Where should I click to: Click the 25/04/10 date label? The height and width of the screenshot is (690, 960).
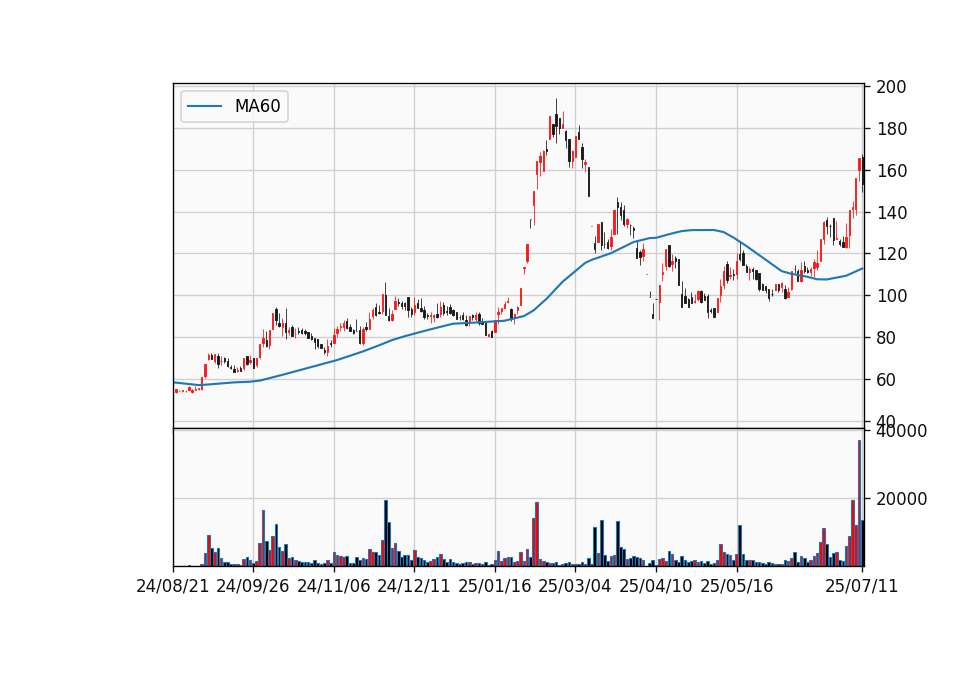click(x=656, y=587)
